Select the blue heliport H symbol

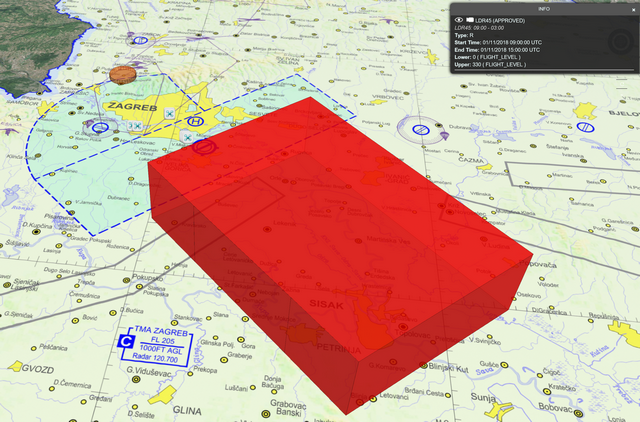pos(196,121)
